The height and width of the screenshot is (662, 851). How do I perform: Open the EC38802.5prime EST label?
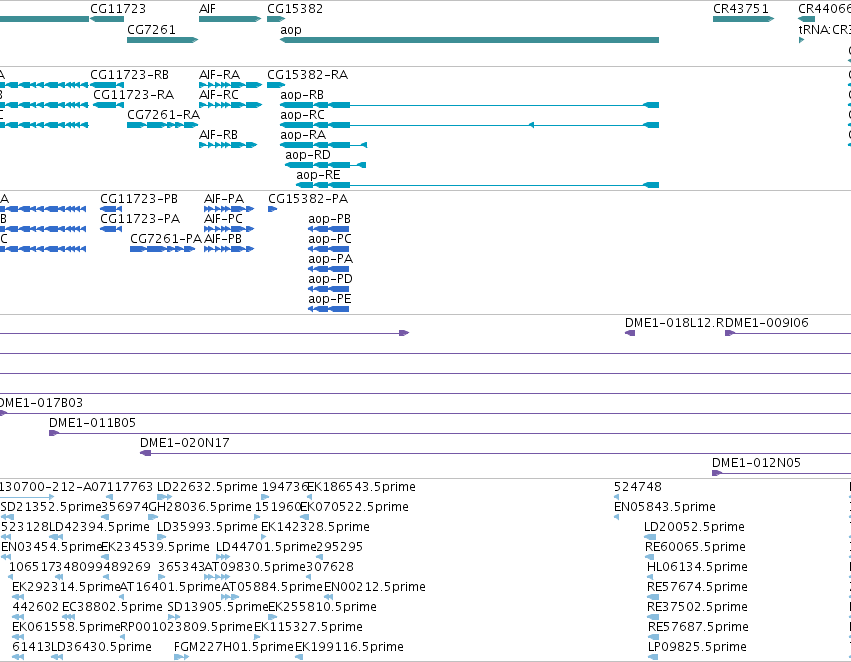click(112, 607)
